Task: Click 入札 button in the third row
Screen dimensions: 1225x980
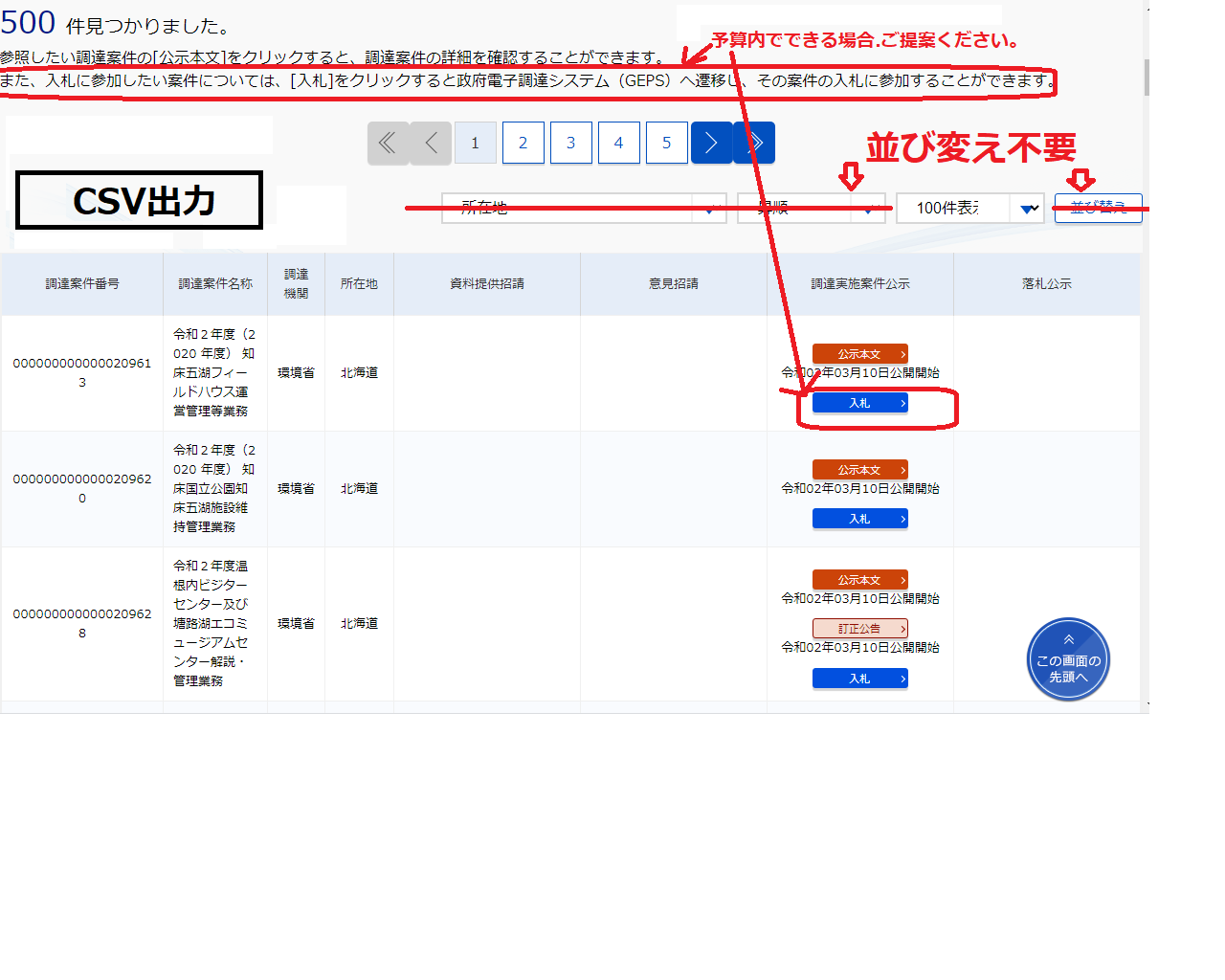Action: coord(859,679)
